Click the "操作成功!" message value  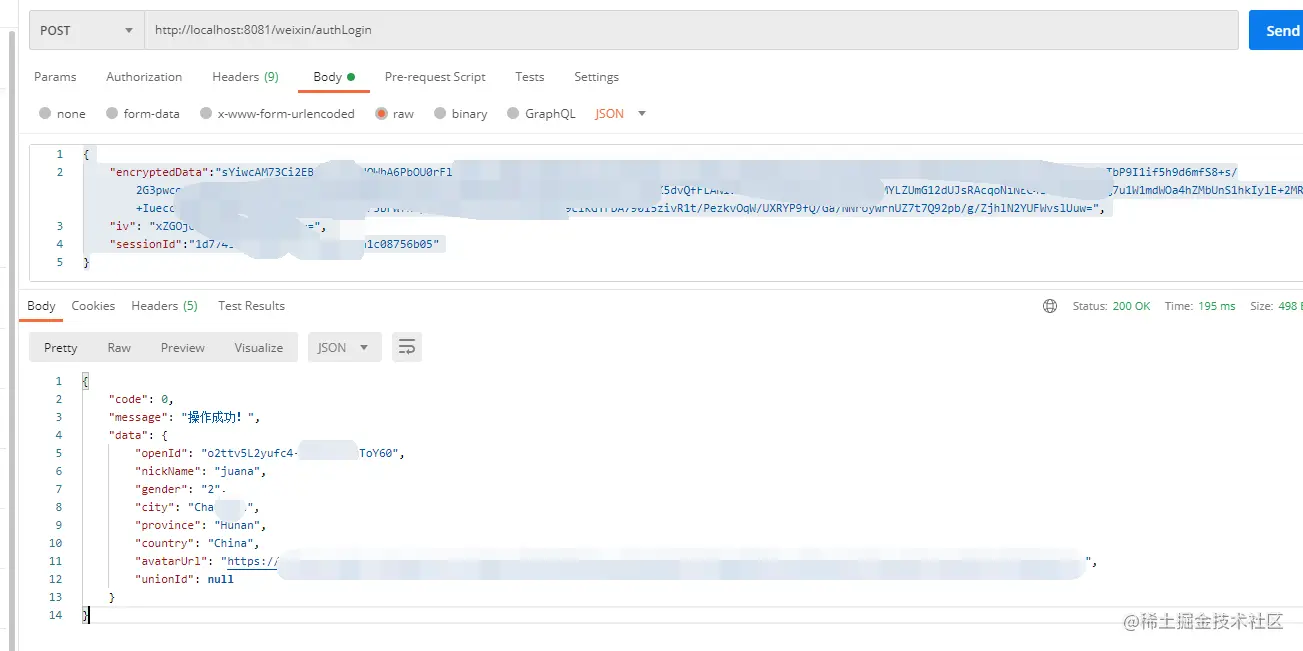tap(217, 417)
